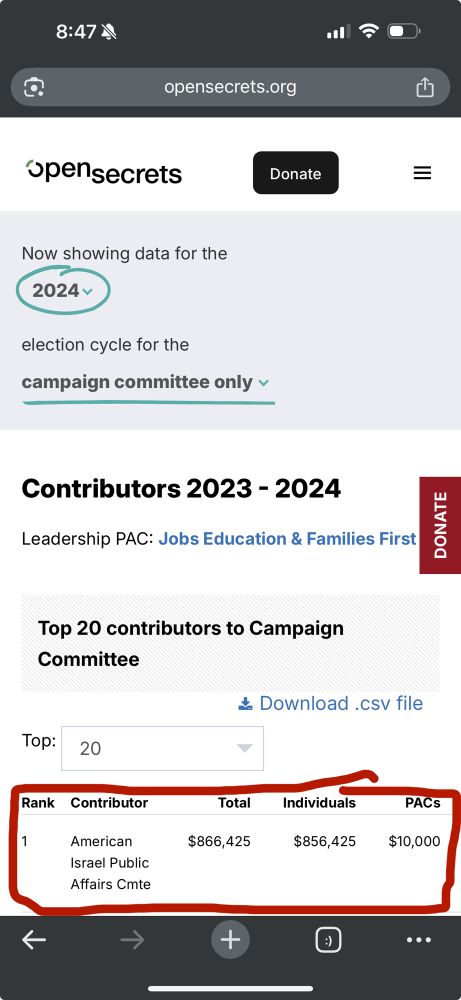
Task: Open a new tab with plus icon
Action: click(x=230, y=939)
